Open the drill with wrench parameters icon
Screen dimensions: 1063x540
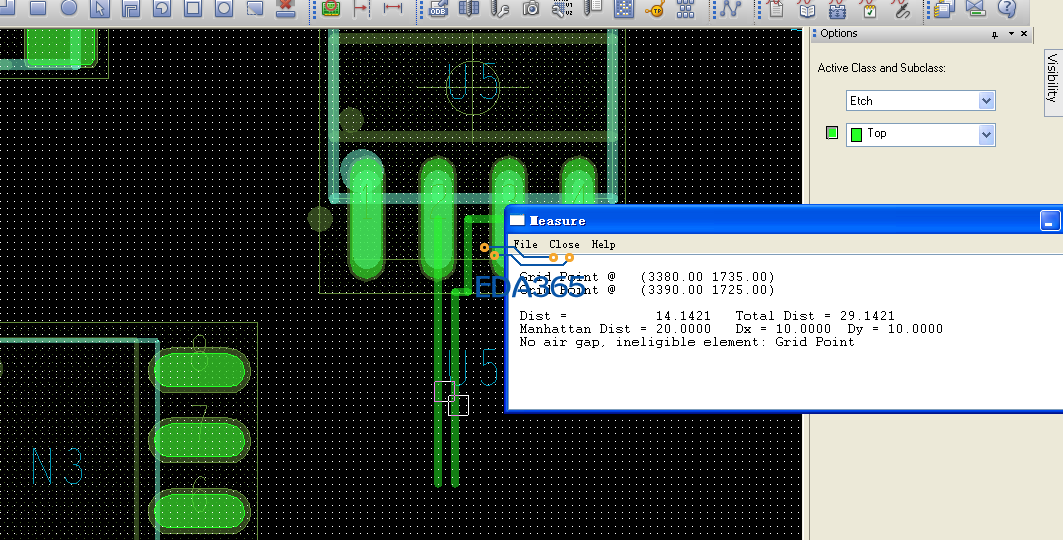pyautogui.click(x=500, y=8)
